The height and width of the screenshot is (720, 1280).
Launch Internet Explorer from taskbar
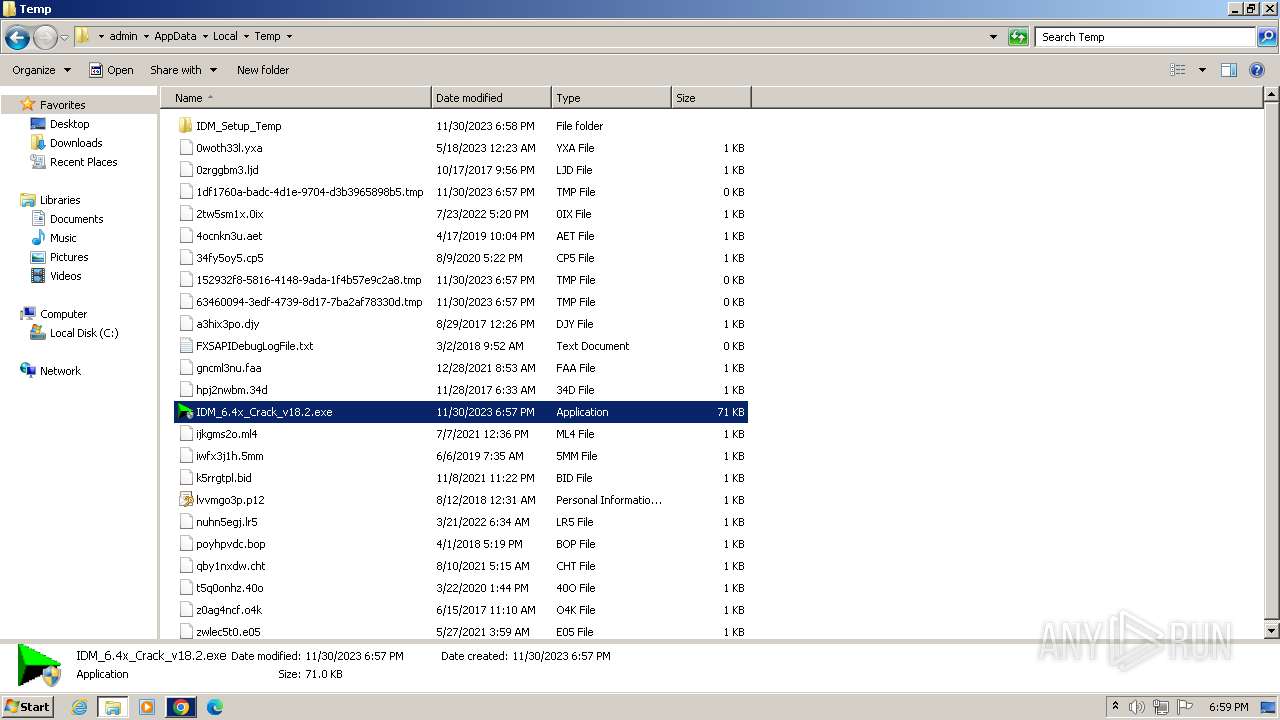click(x=80, y=707)
